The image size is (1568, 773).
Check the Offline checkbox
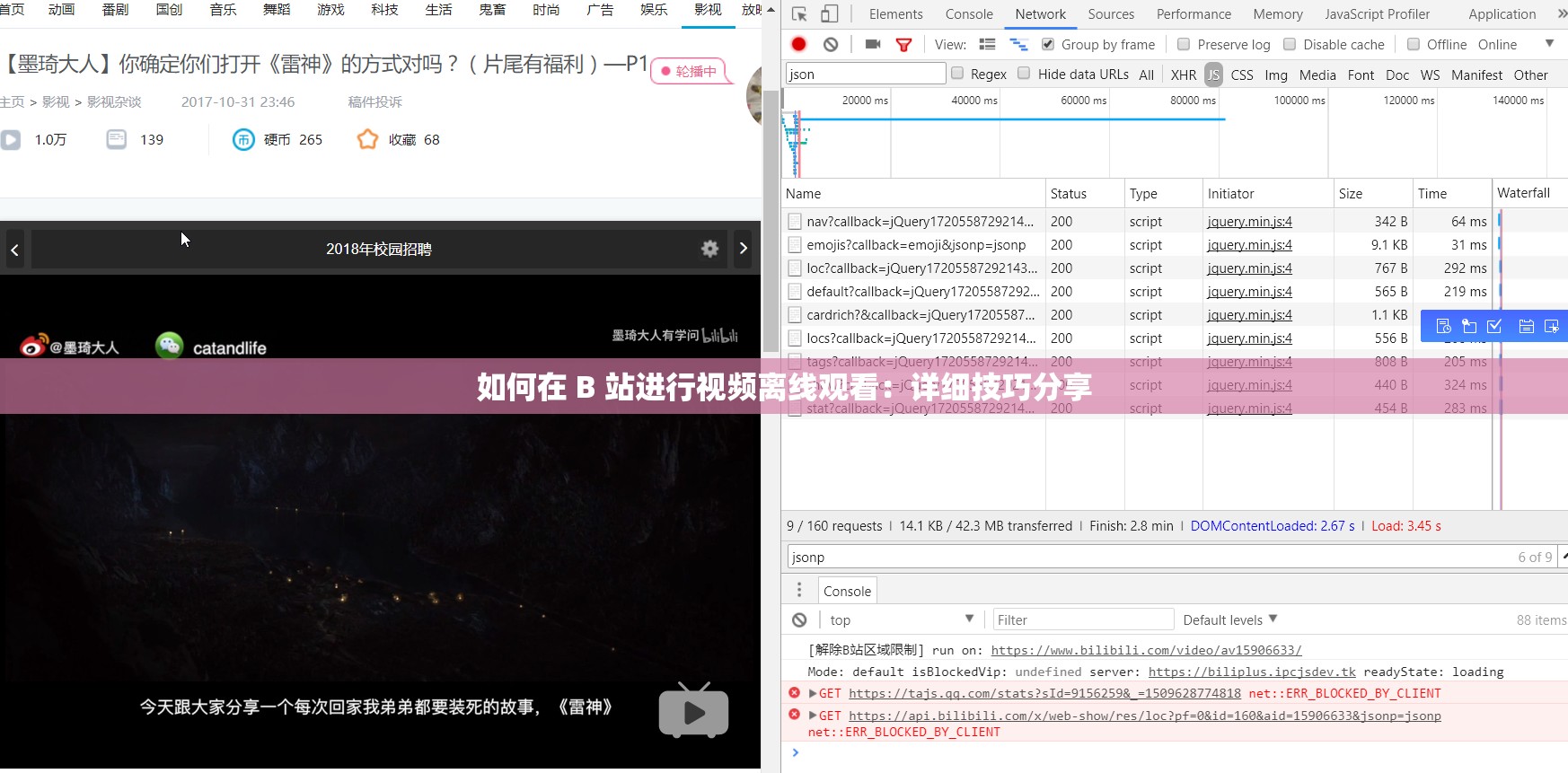click(1414, 44)
